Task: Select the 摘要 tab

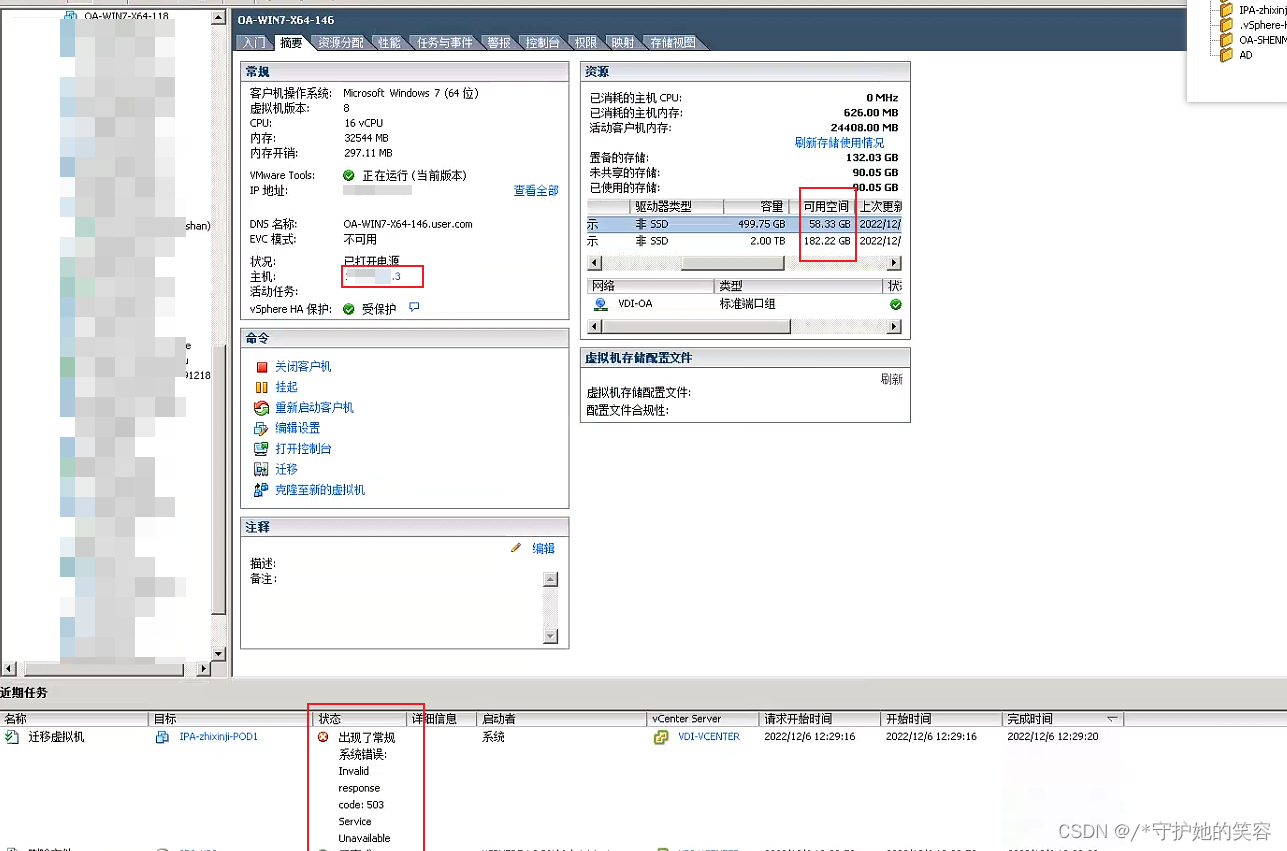Action: tap(291, 43)
